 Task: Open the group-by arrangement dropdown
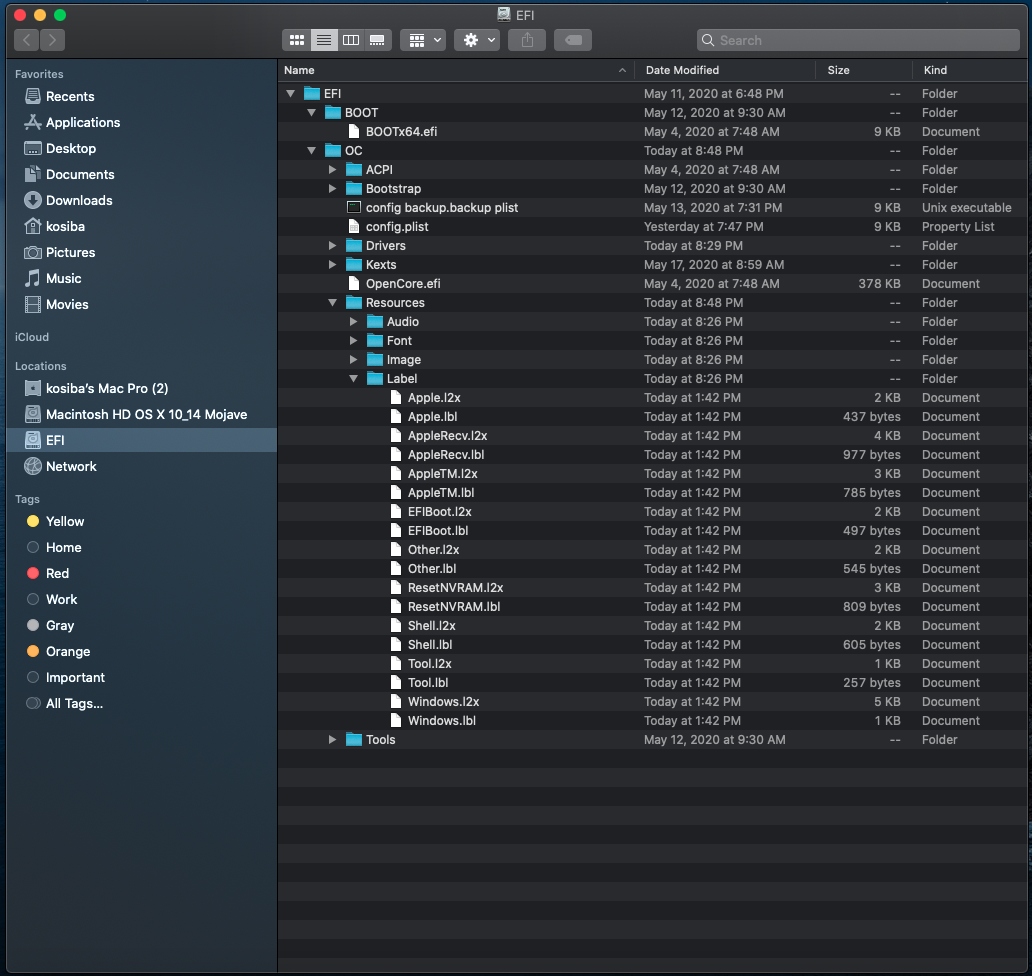(x=423, y=40)
